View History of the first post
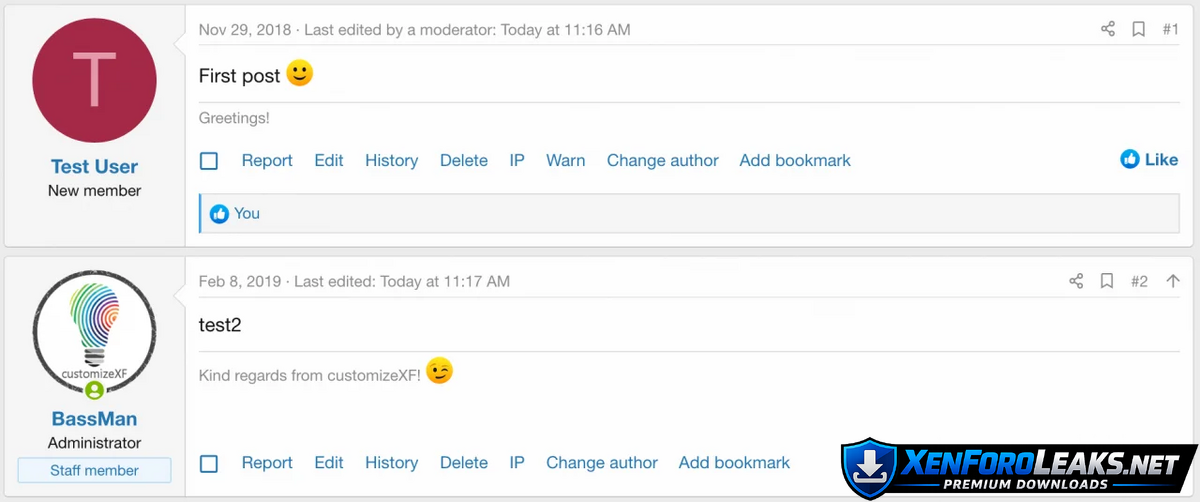 pyautogui.click(x=391, y=161)
